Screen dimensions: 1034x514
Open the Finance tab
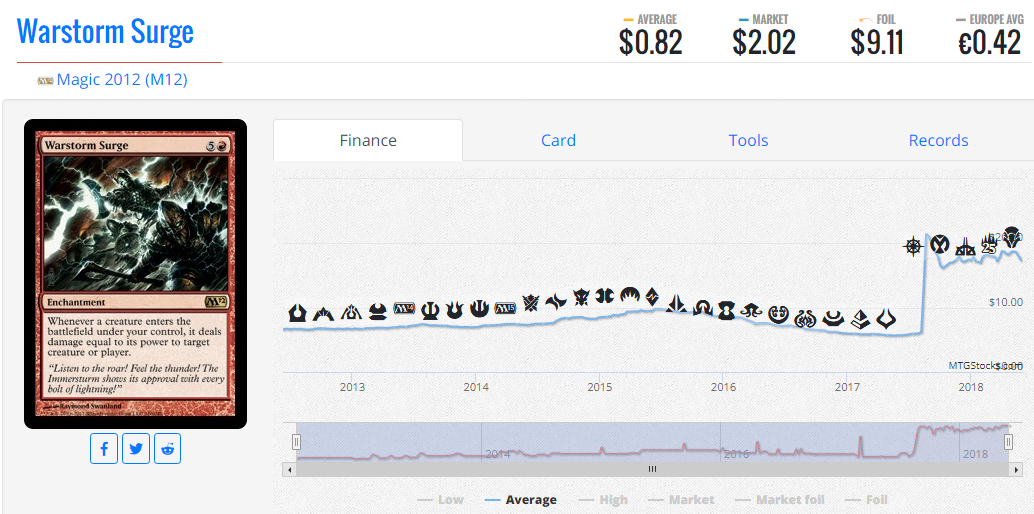tap(368, 141)
